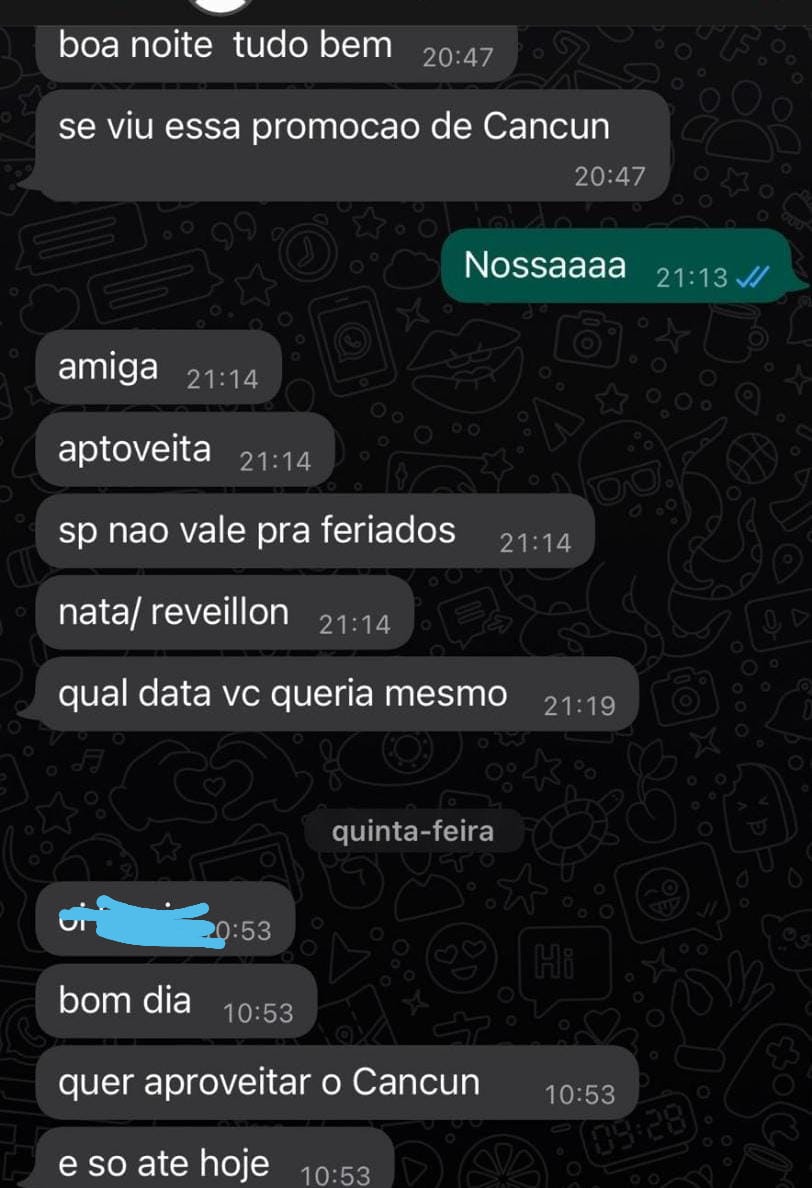
Task: Click the profile avatar at the top edge
Action: coord(221,6)
